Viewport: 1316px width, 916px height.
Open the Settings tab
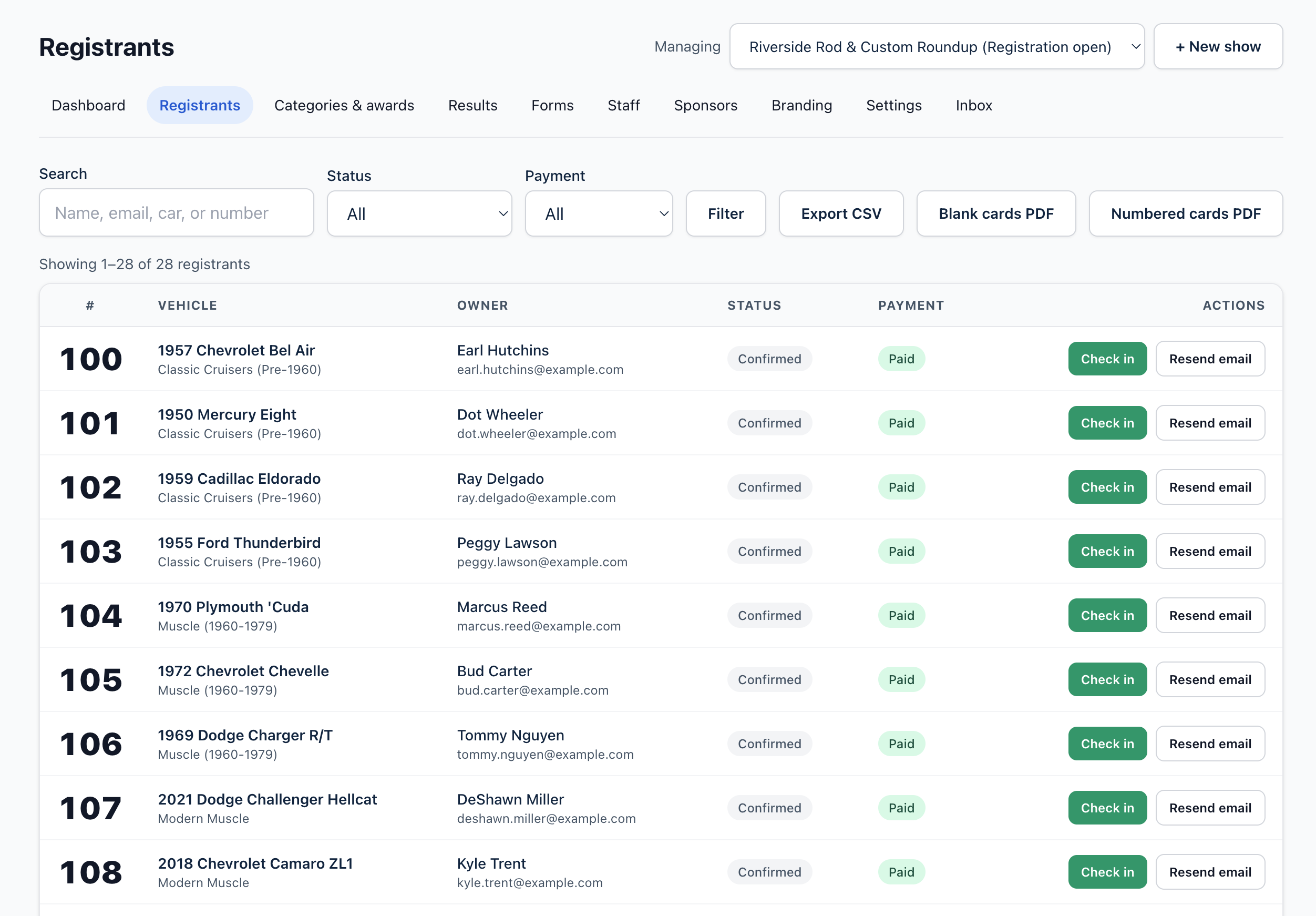point(893,105)
